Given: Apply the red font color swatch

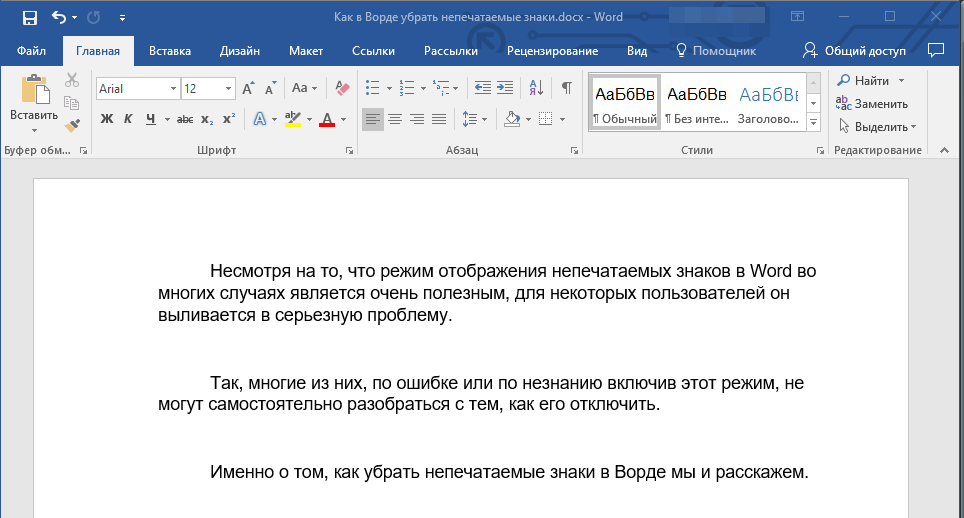Looking at the screenshot, I should (x=327, y=119).
